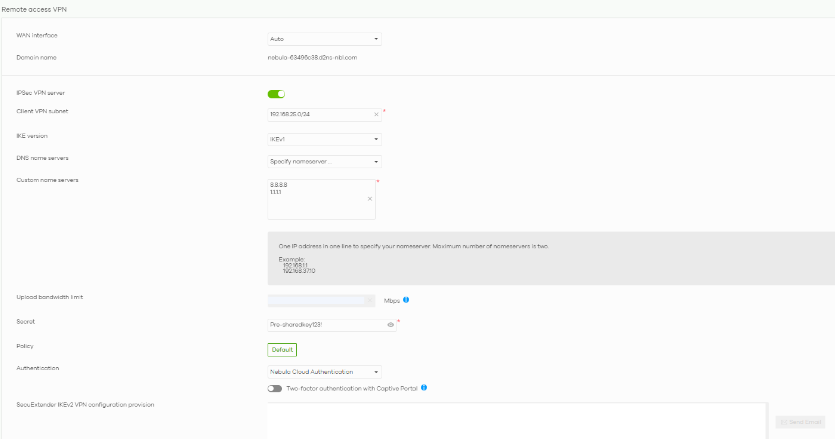837x439 pixels.
Task: Reveal the Secret pre-shared key
Action: click(390, 325)
